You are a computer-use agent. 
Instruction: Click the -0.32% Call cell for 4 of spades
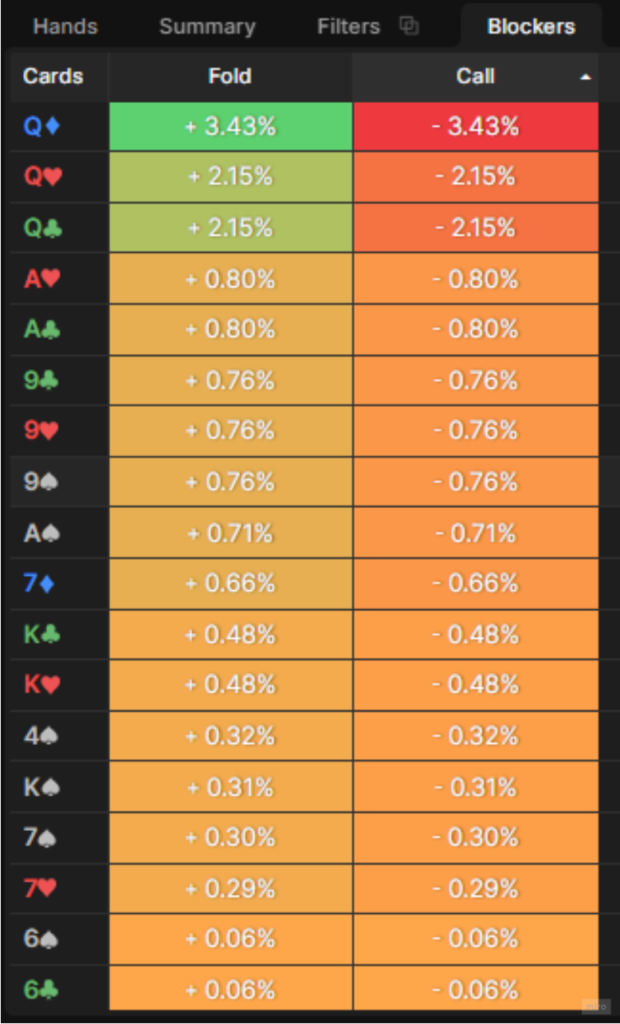(x=476, y=737)
